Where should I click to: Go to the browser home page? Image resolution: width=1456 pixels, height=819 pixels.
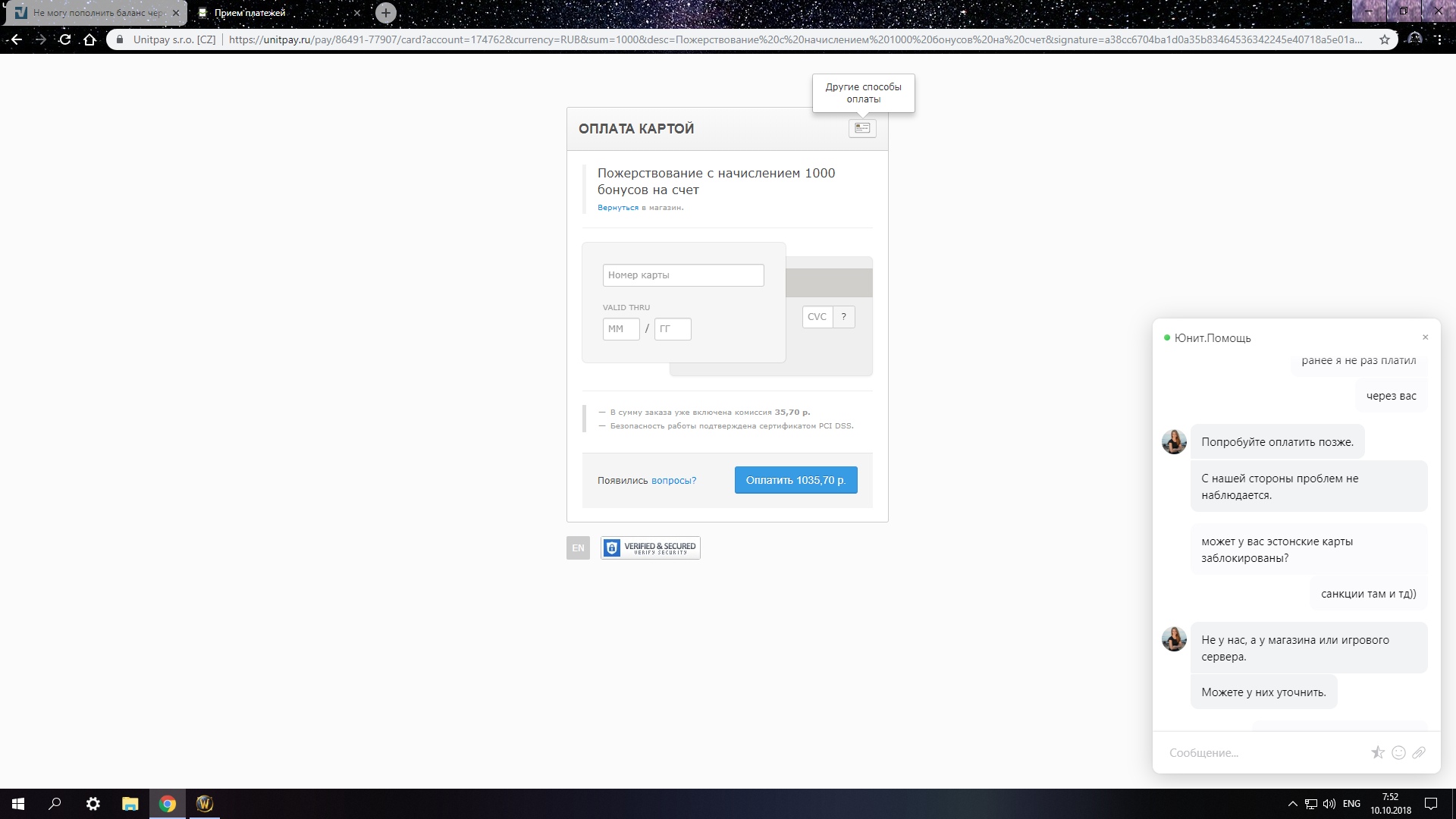pyautogui.click(x=89, y=39)
